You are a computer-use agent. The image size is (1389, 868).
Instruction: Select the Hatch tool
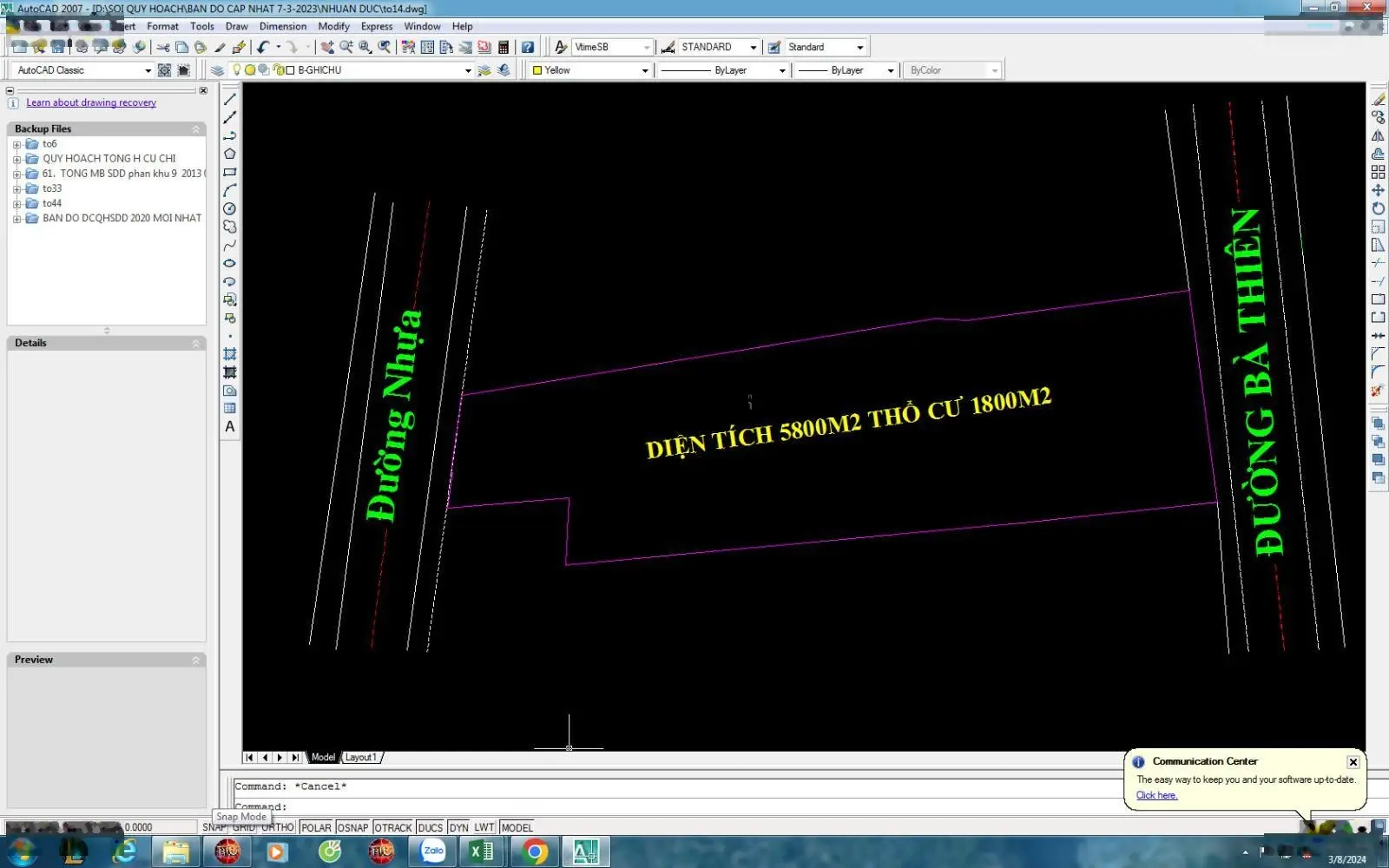pyautogui.click(x=230, y=354)
